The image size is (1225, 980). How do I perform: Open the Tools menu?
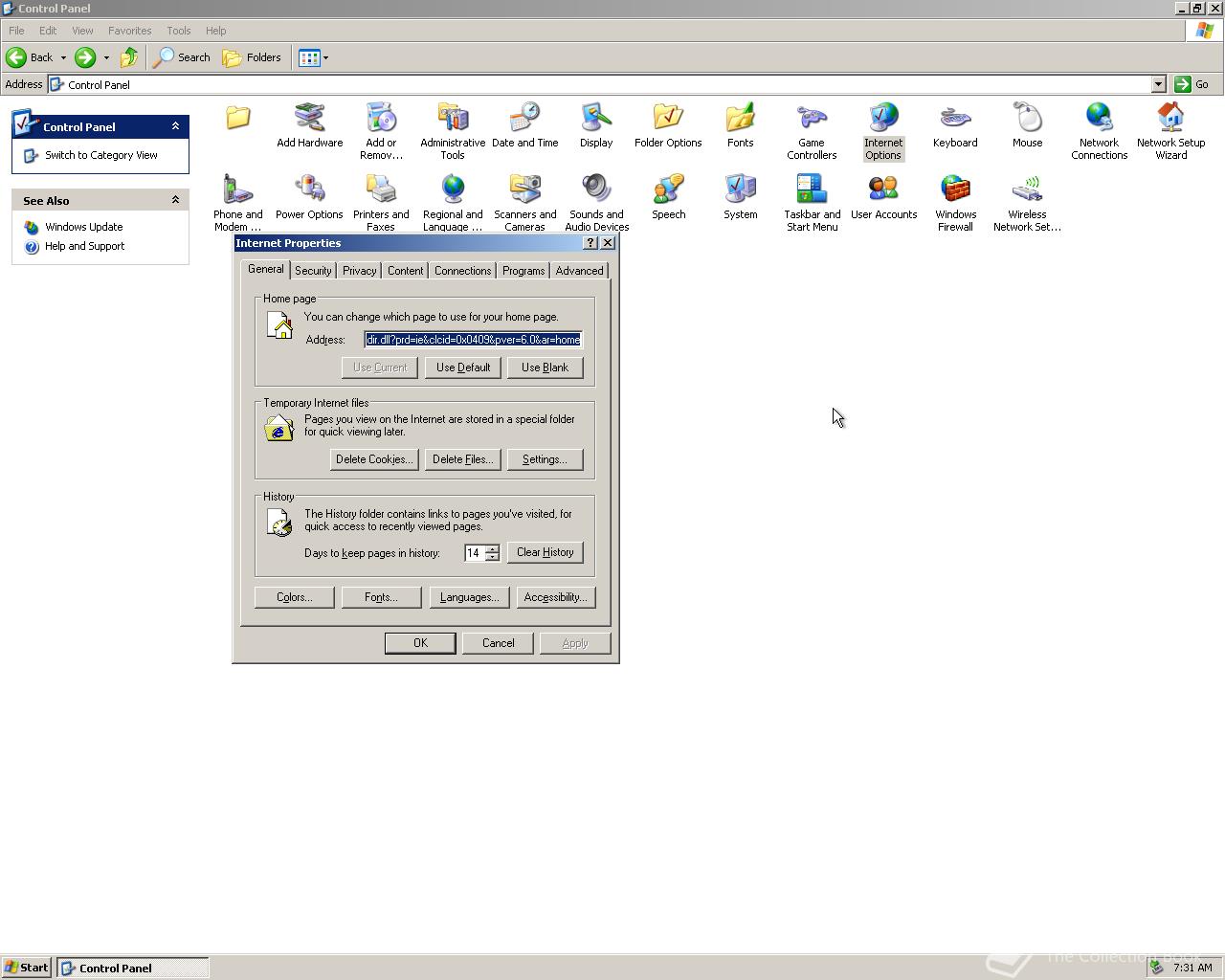point(178,31)
